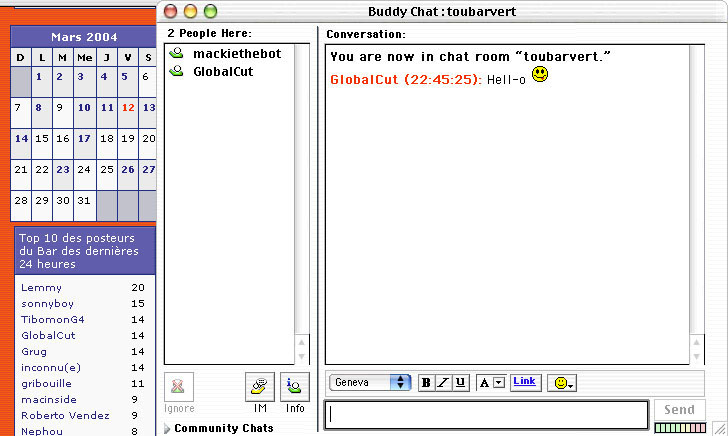Click the connection strength meter

pos(680,428)
